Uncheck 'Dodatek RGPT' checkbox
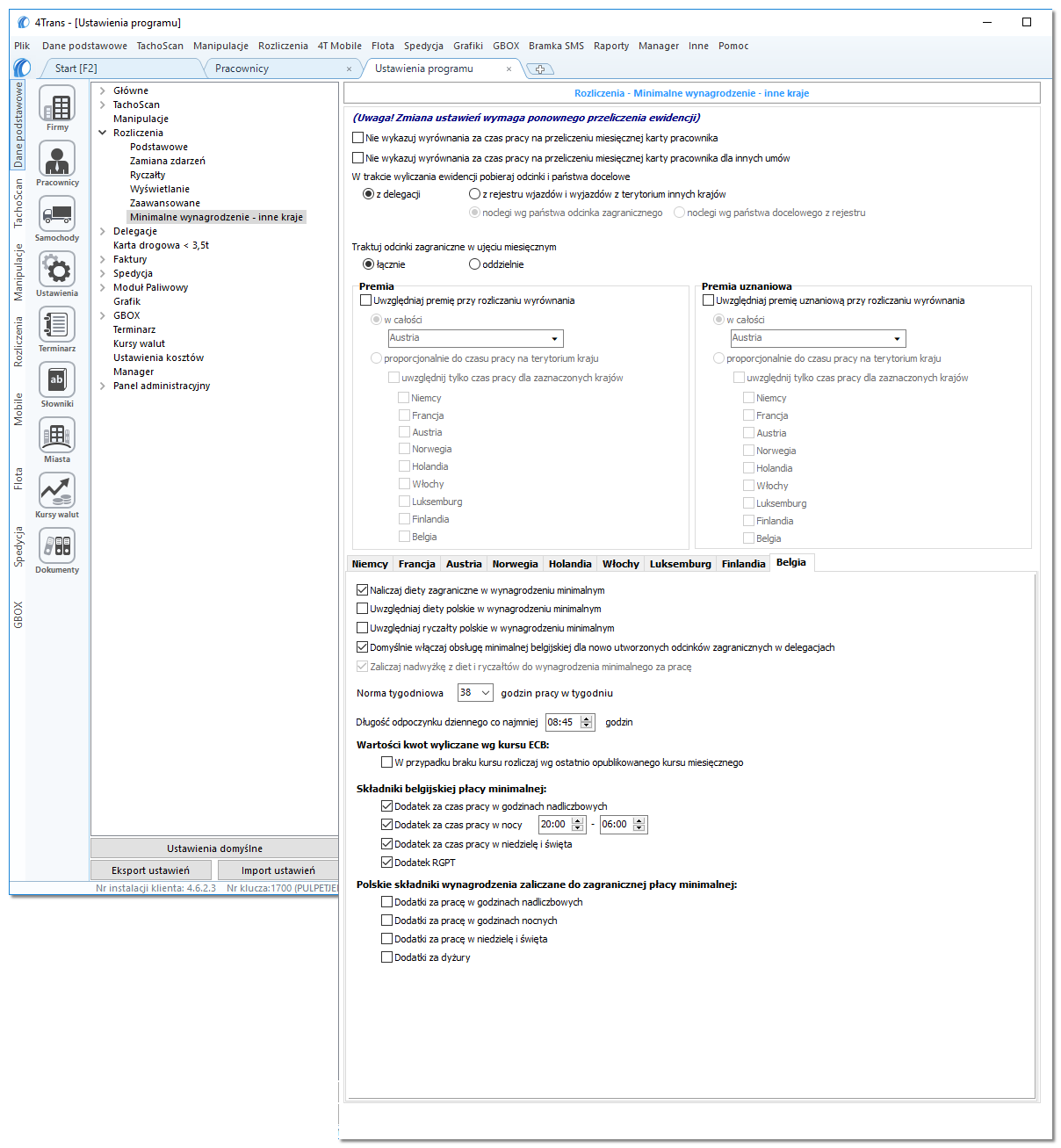The height and width of the screenshot is (1148, 1061). [387, 863]
